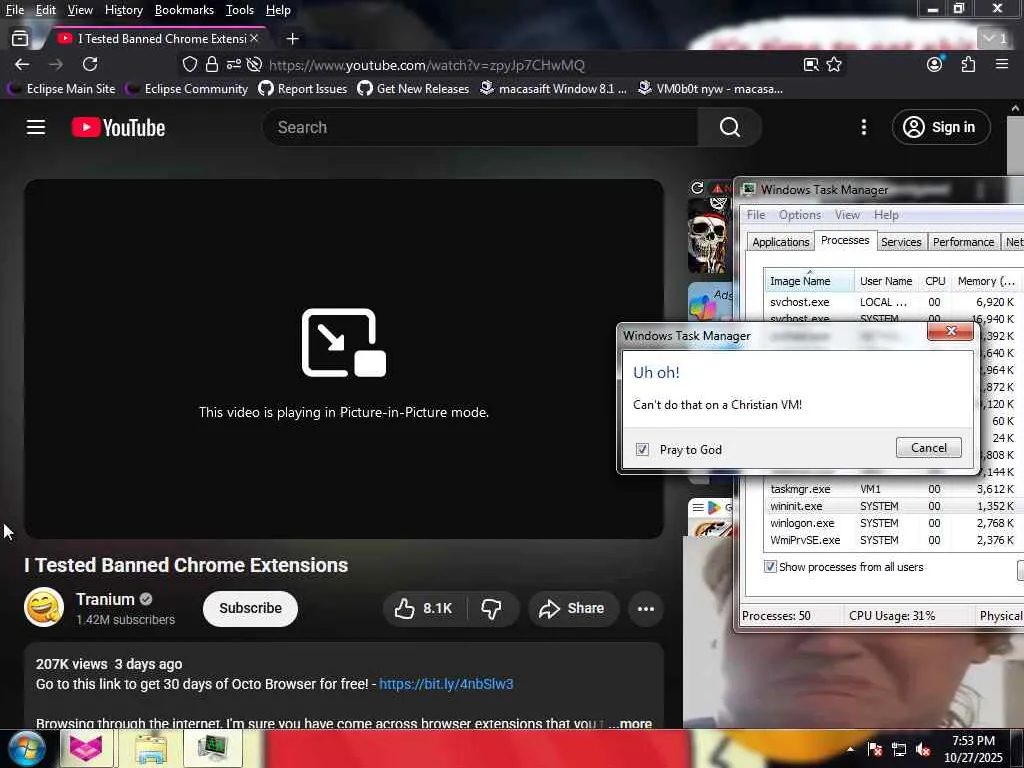Viewport: 1024px width, 768px height.
Task: Reload the YouTube page
Action: pos(90,64)
